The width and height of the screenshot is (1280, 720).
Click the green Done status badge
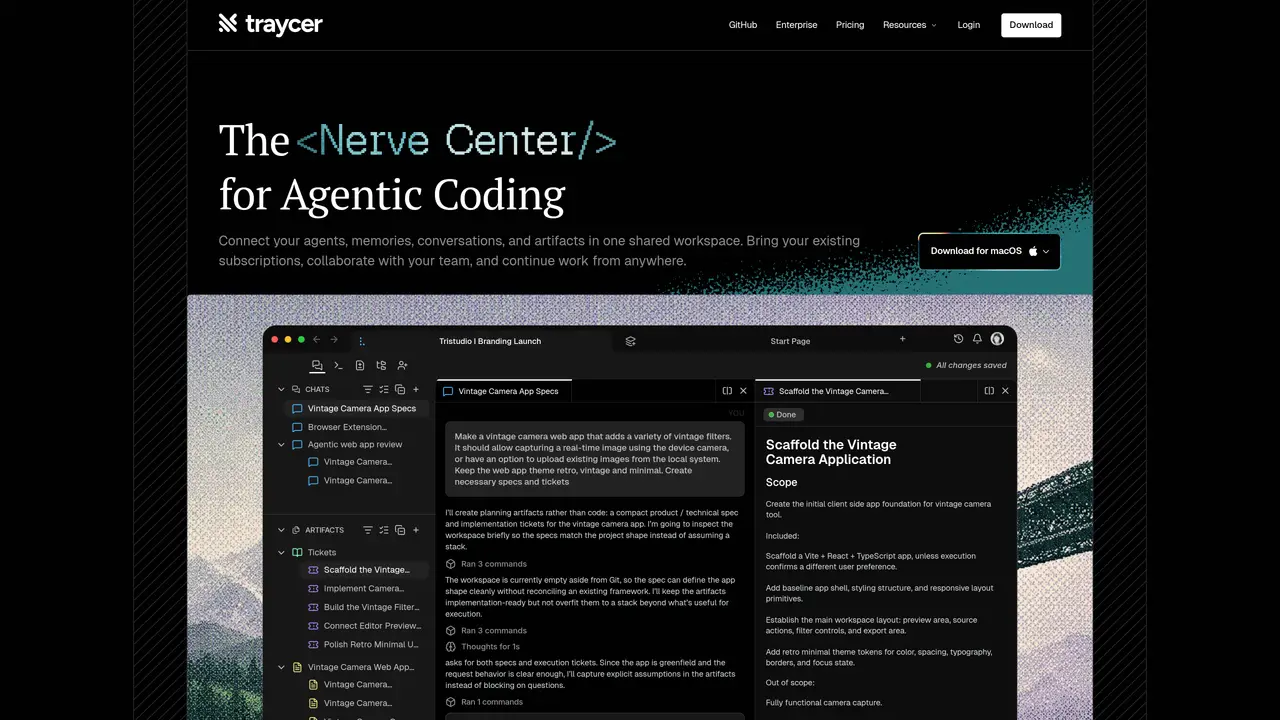pyautogui.click(x=783, y=415)
